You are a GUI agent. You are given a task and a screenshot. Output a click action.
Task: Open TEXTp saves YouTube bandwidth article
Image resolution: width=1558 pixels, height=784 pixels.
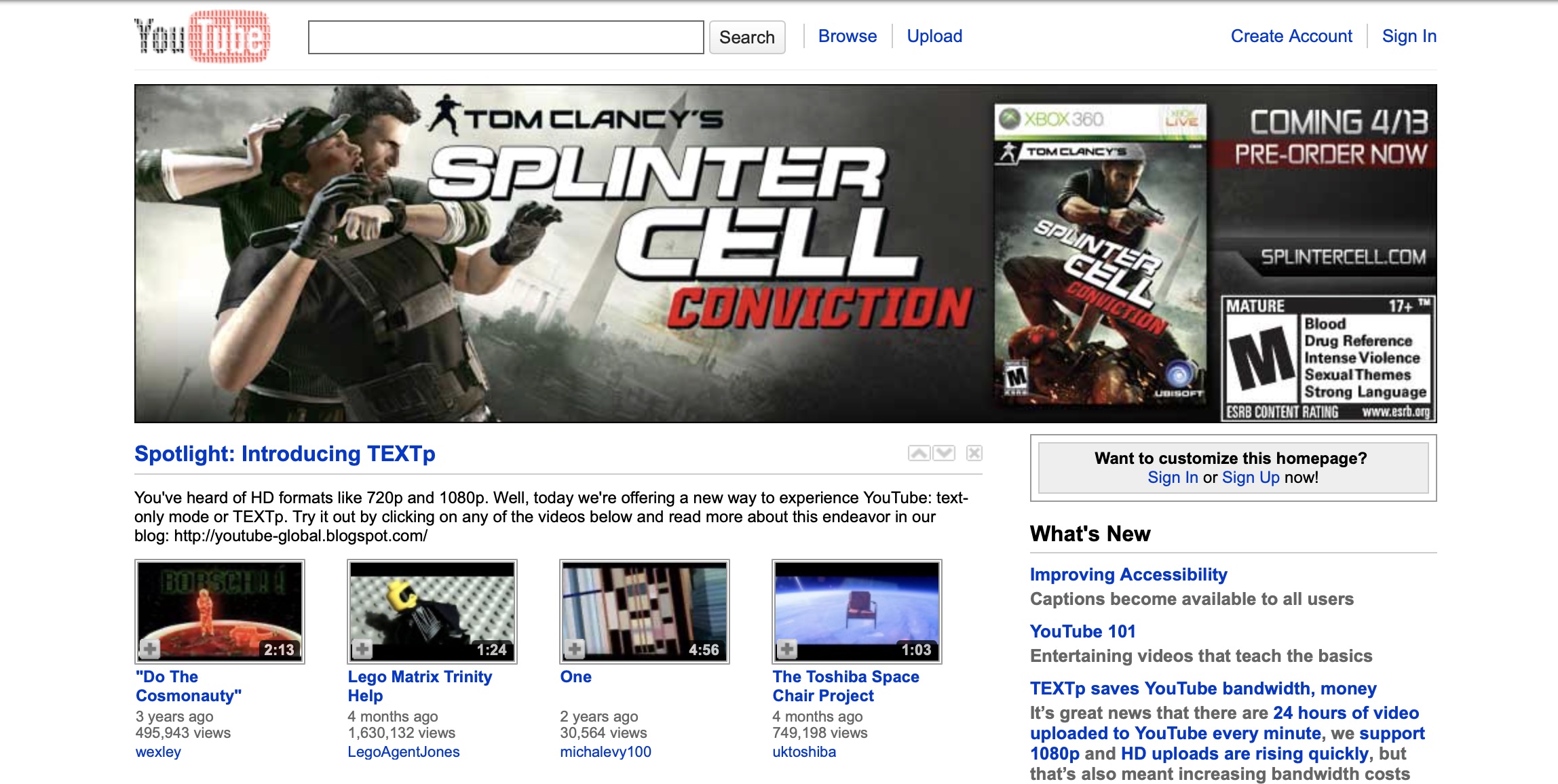[x=1203, y=688]
